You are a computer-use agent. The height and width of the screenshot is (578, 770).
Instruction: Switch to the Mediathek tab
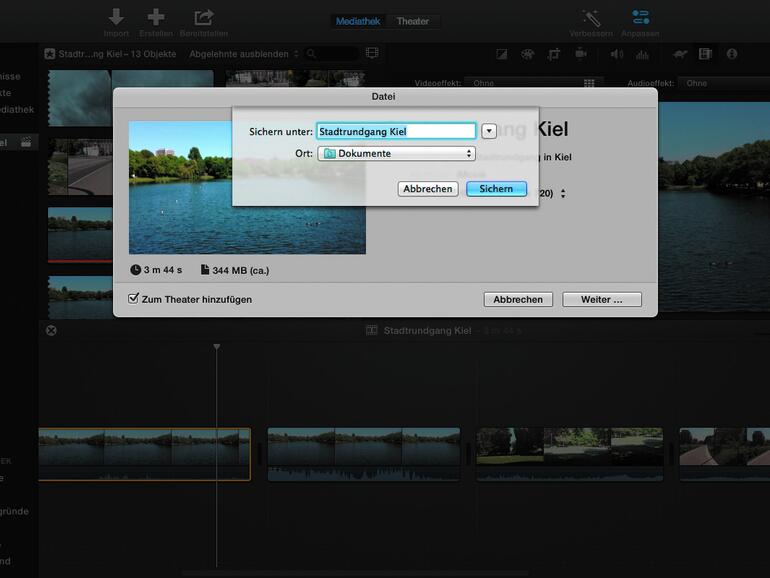point(358,21)
